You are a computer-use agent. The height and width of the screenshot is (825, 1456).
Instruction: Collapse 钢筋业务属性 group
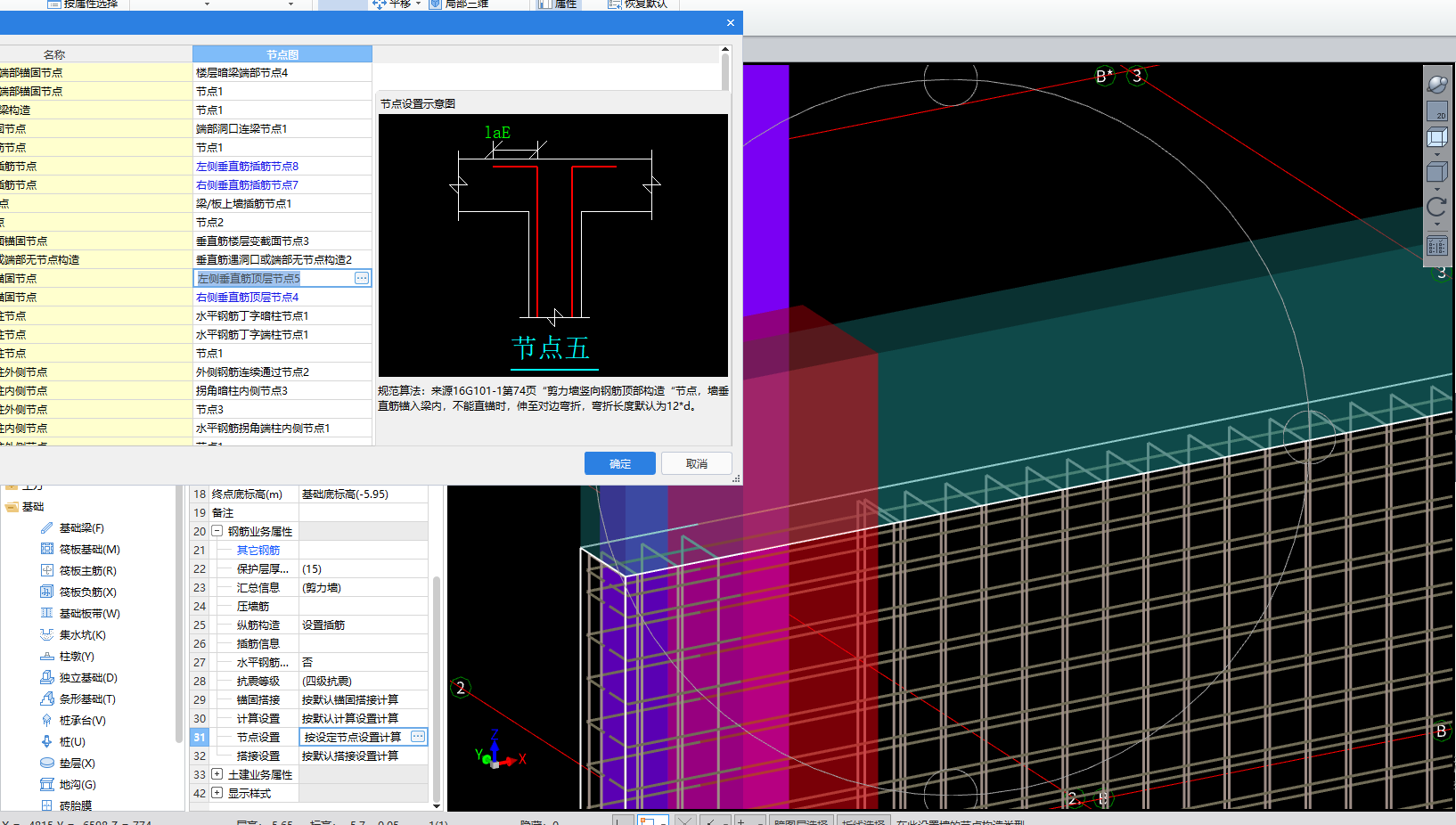(x=217, y=531)
